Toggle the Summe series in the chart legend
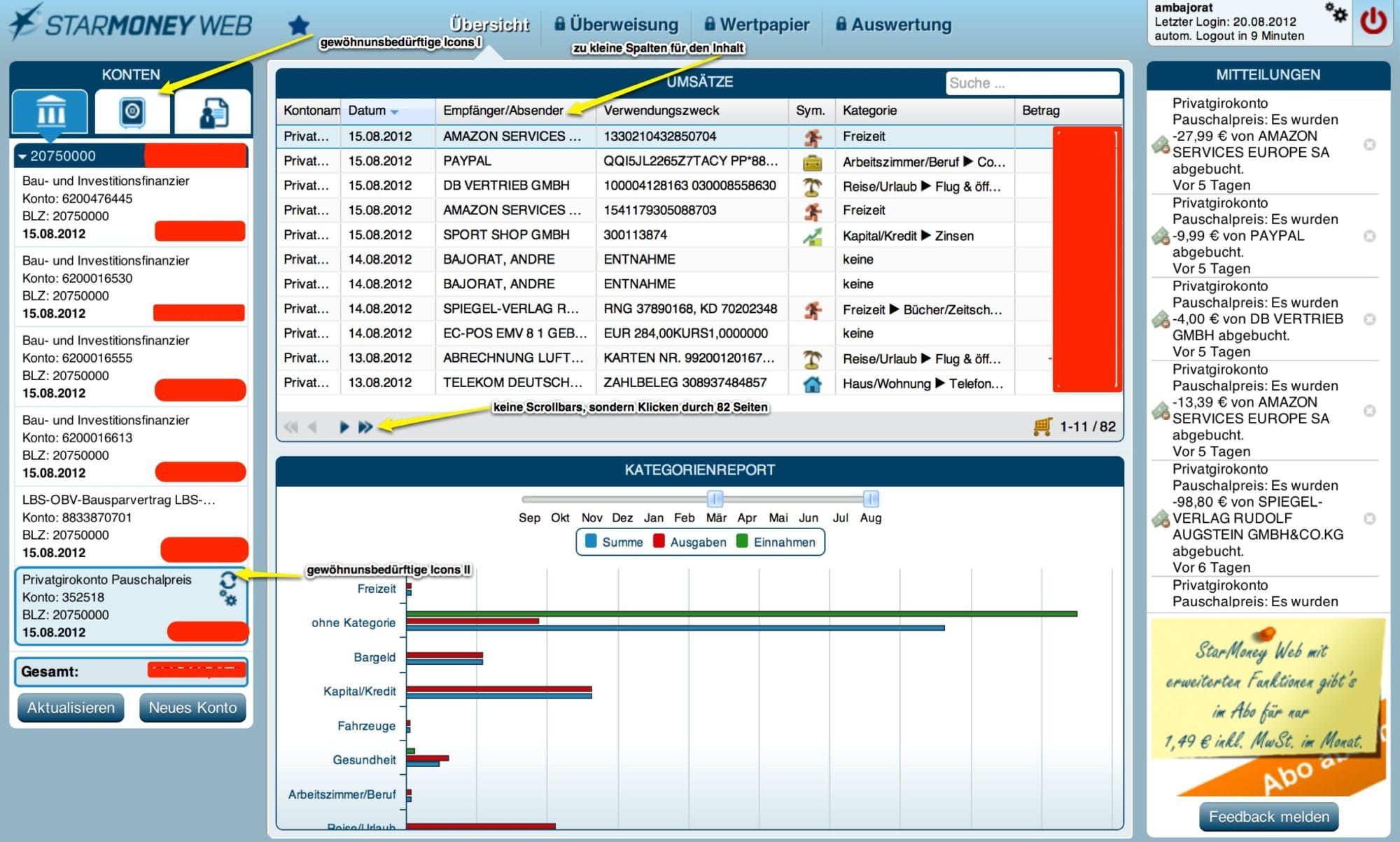1400x842 pixels. [x=614, y=542]
